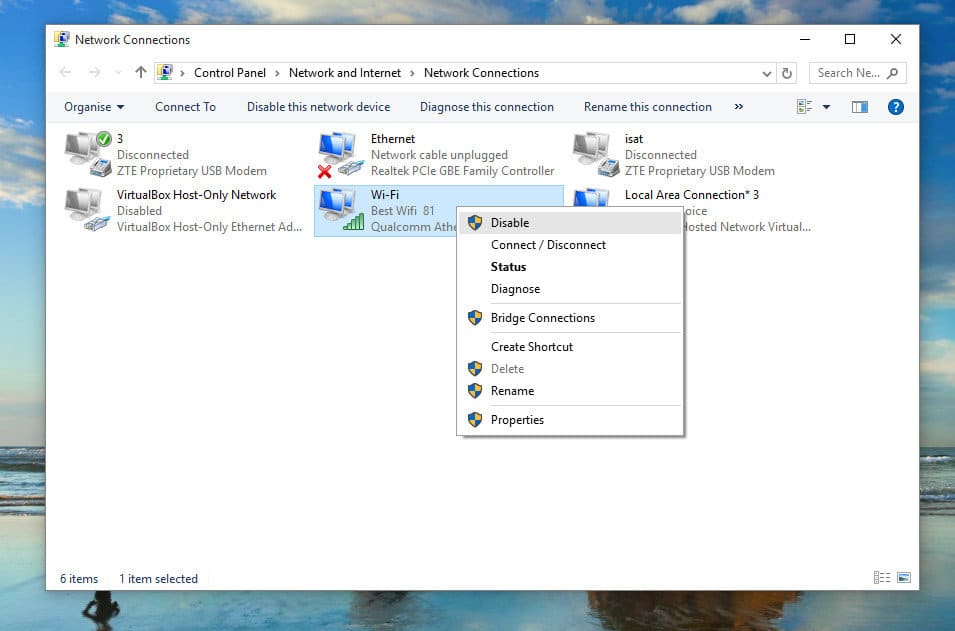Click 'Local Area Connection* 3' name
This screenshot has width=955, height=631.
coord(692,195)
